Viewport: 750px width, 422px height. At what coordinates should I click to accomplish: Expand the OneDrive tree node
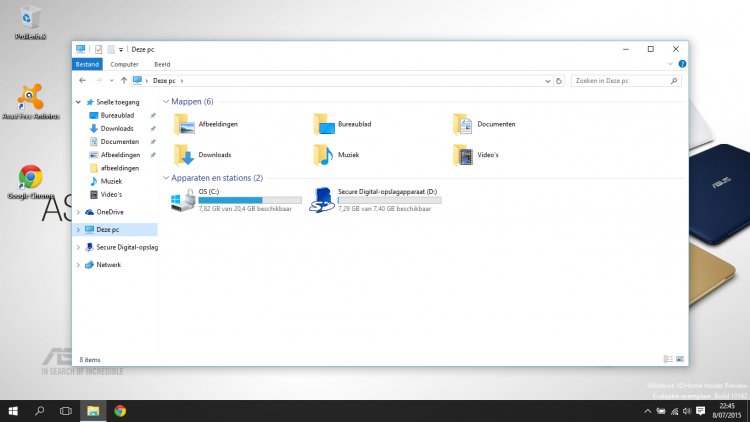tap(79, 212)
